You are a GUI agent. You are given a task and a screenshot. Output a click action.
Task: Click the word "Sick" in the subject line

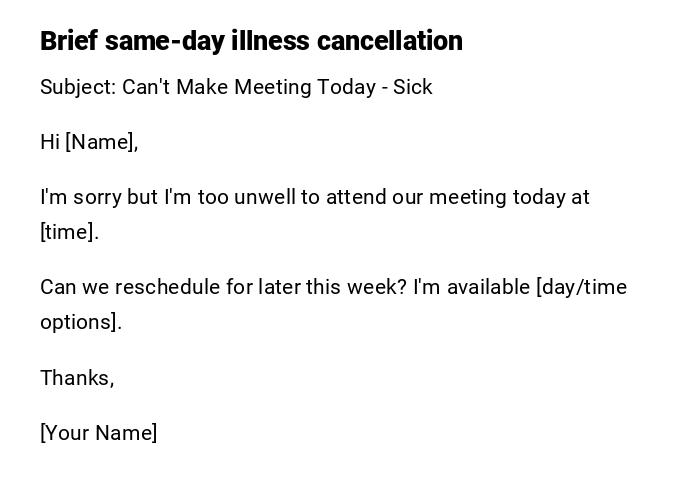[x=412, y=87]
